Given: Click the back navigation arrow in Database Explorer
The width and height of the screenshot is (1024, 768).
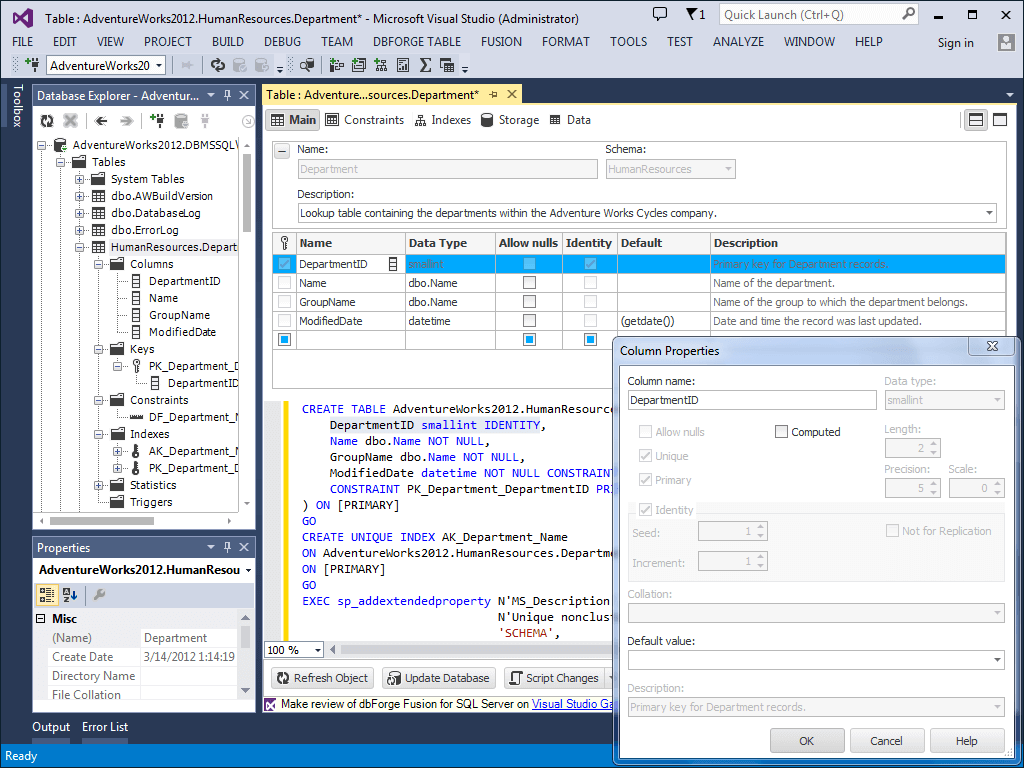Looking at the screenshot, I should click(100, 120).
